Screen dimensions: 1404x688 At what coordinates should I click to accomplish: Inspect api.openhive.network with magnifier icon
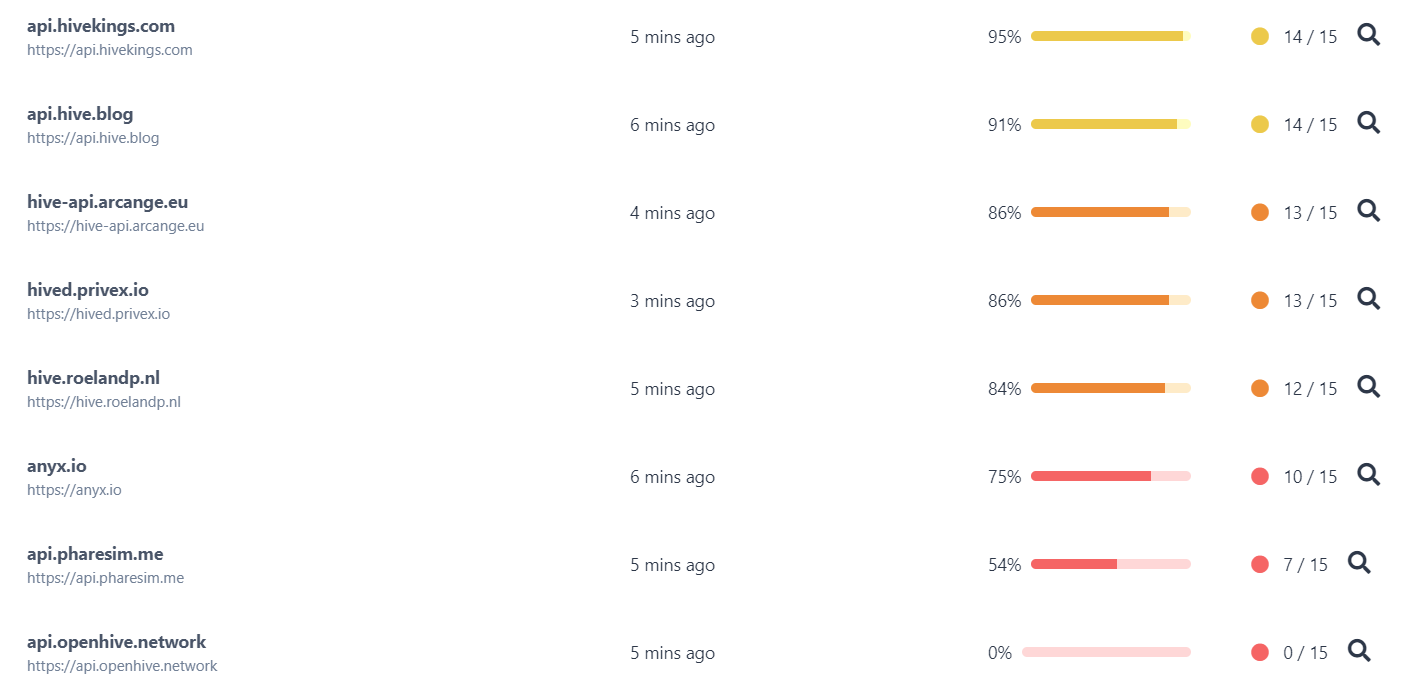(x=1359, y=651)
